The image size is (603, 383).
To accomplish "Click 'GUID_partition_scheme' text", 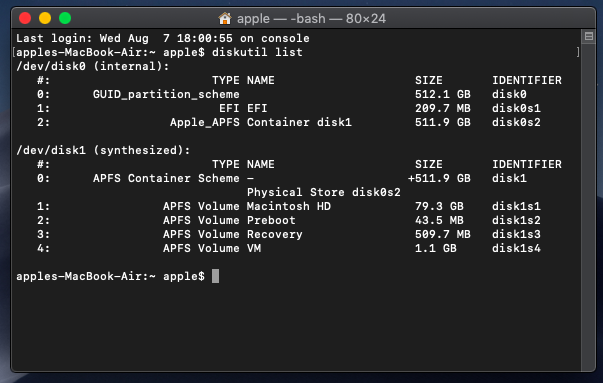I will pos(166,95).
